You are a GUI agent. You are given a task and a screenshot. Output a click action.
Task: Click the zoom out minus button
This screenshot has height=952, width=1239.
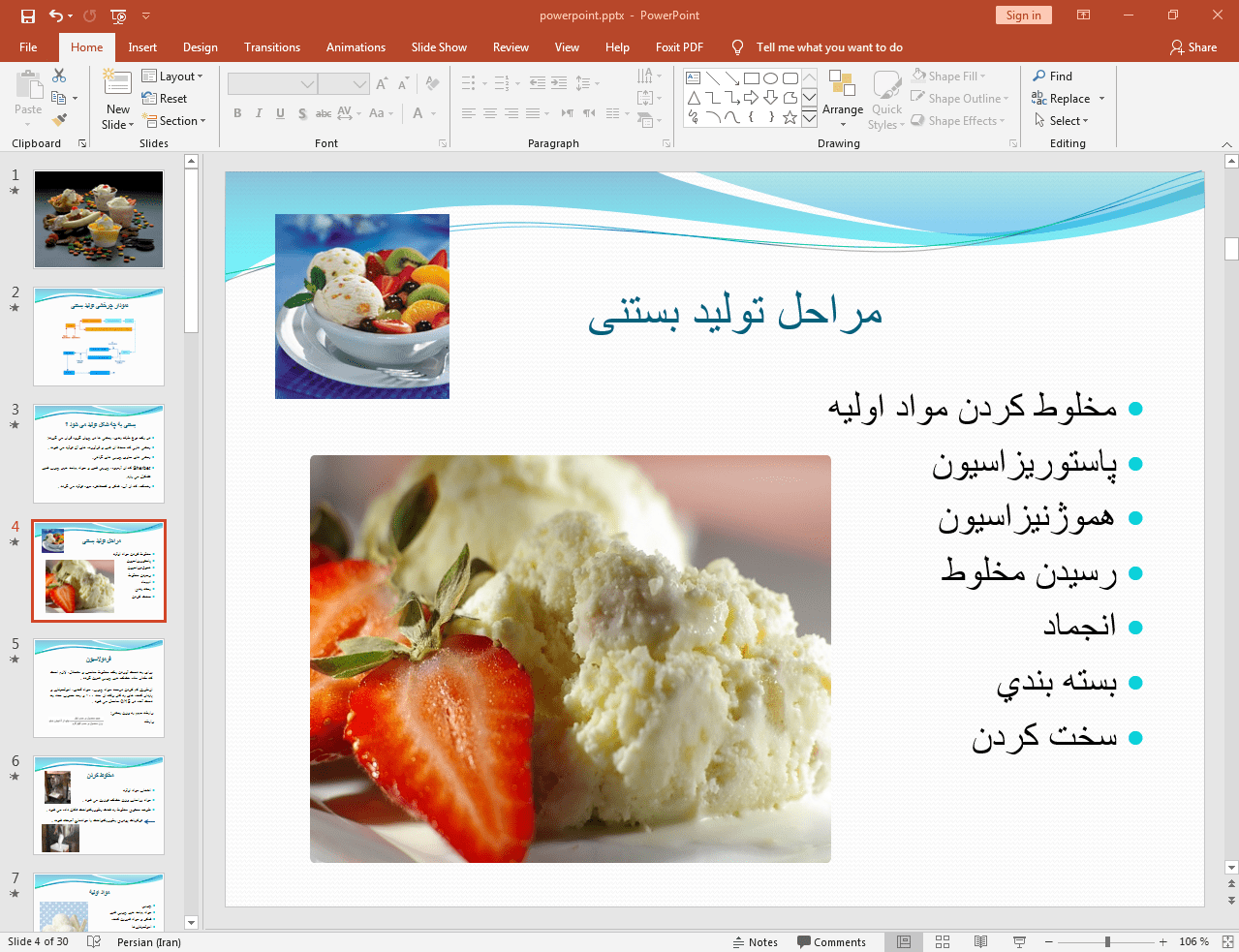(x=1048, y=941)
